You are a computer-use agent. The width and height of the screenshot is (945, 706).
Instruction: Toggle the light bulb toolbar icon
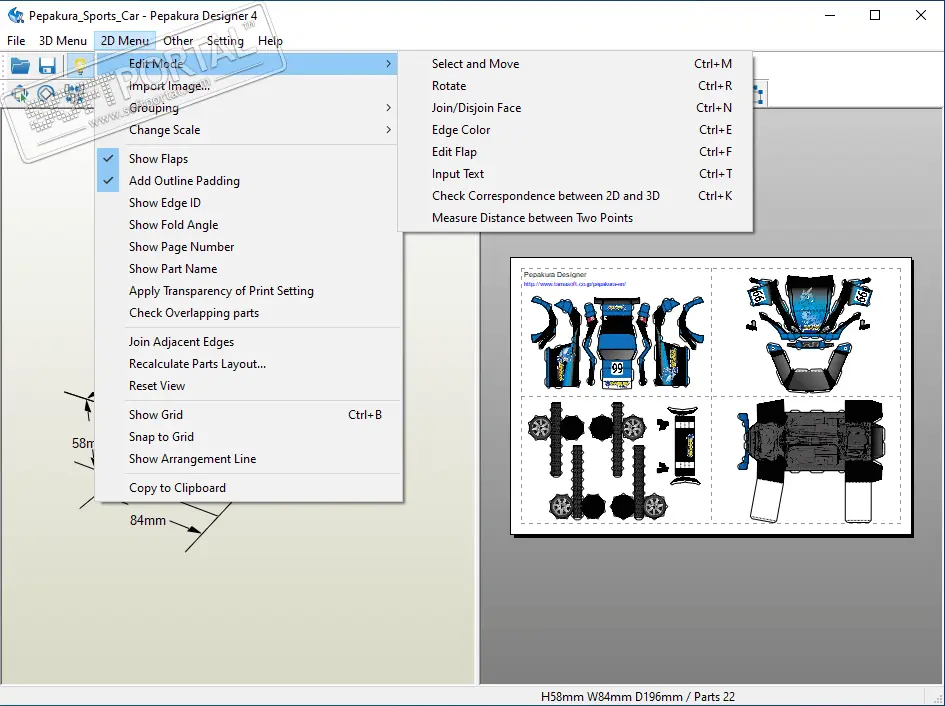pyautogui.click(x=80, y=65)
